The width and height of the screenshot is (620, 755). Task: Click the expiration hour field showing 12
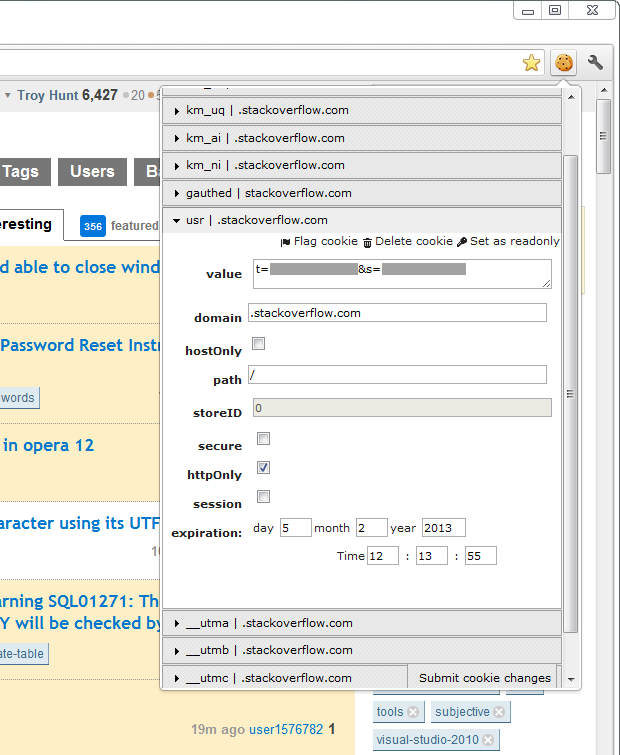(383, 556)
